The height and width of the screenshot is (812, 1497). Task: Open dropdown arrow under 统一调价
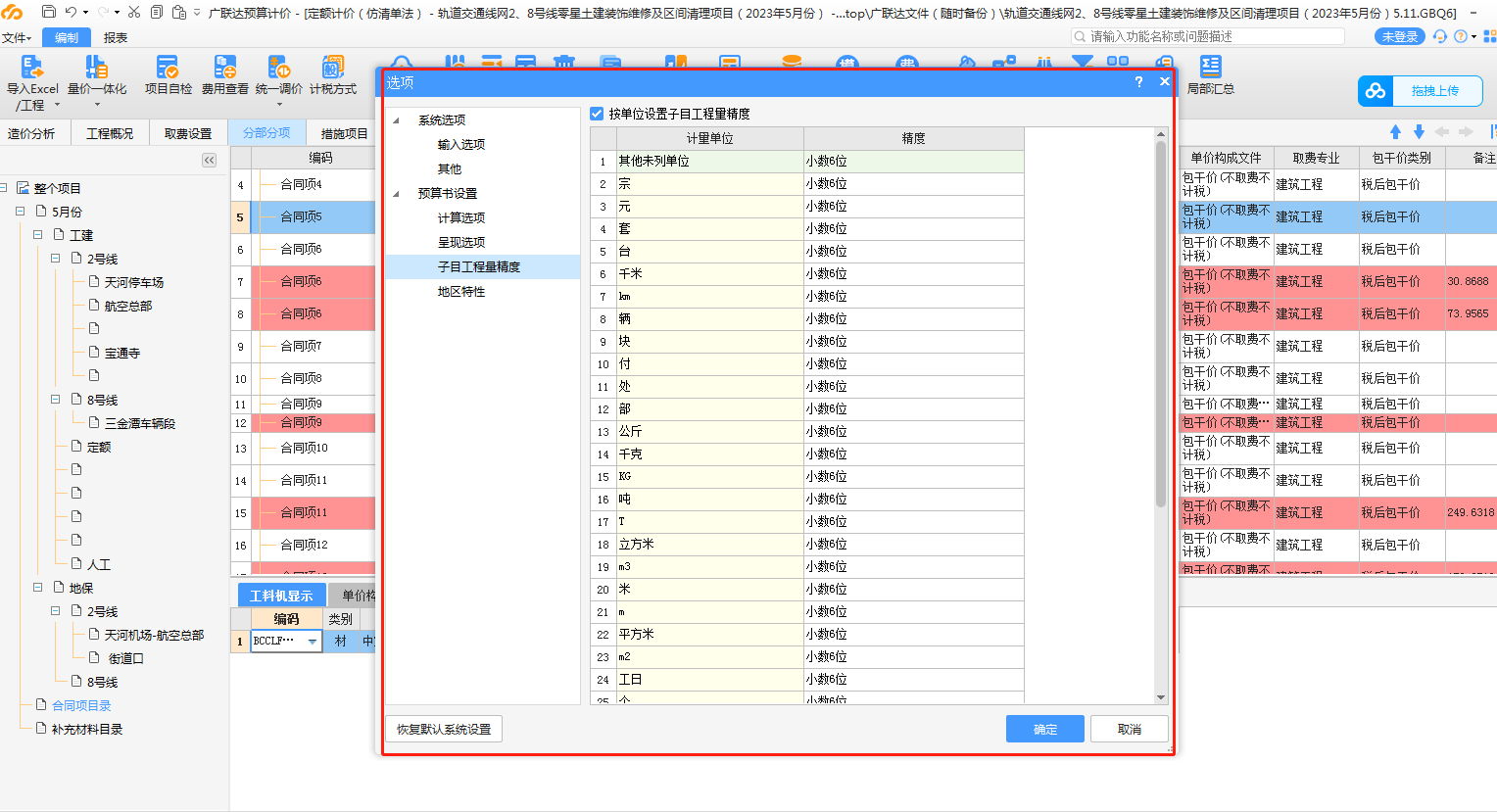tap(278, 105)
